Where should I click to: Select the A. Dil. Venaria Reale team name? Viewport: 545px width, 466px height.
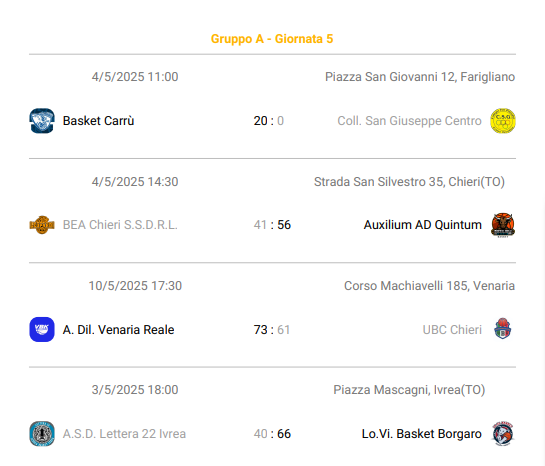pyautogui.click(x=118, y=329)
